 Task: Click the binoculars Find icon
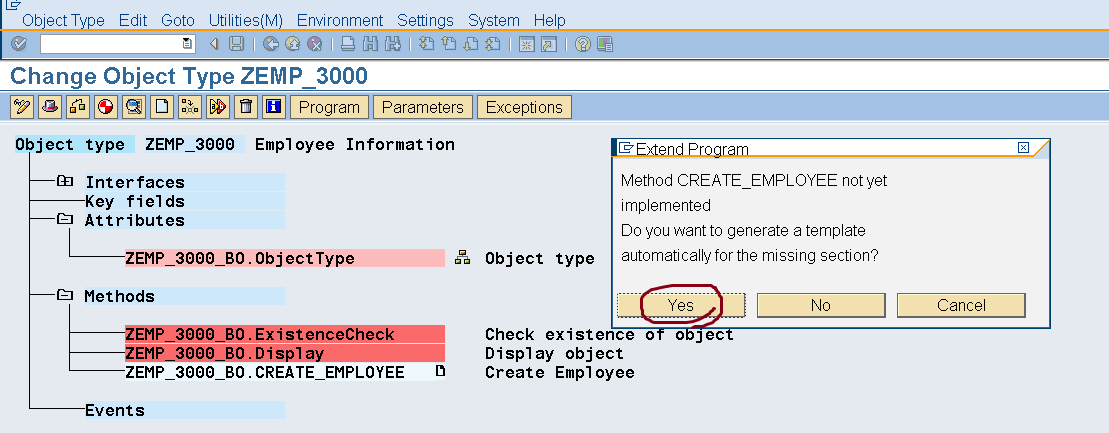[x=370, y=44]
